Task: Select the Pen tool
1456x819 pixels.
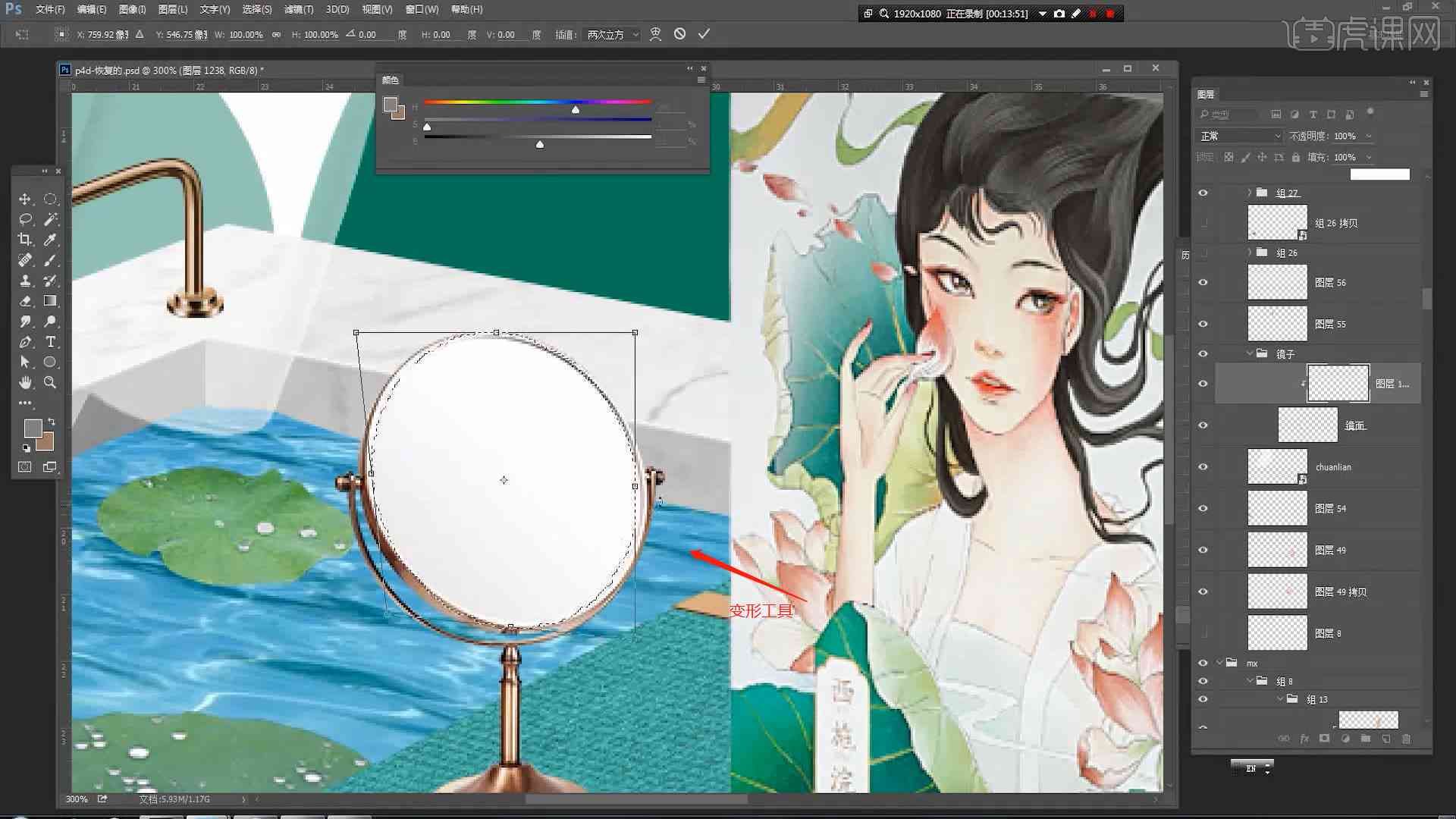Action: (x=25, y=342)
